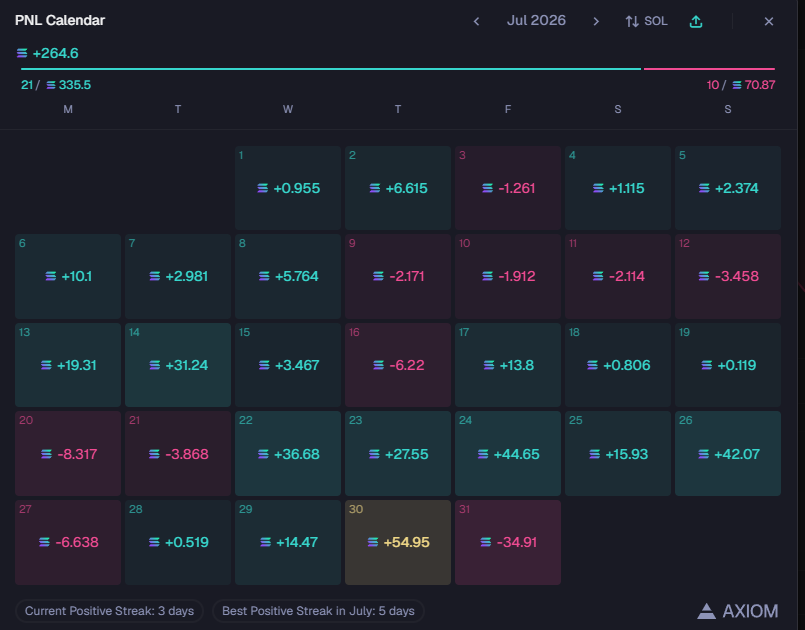Select day 31 loss -34.91
805x630 pixels.
[x=508, y=542]
